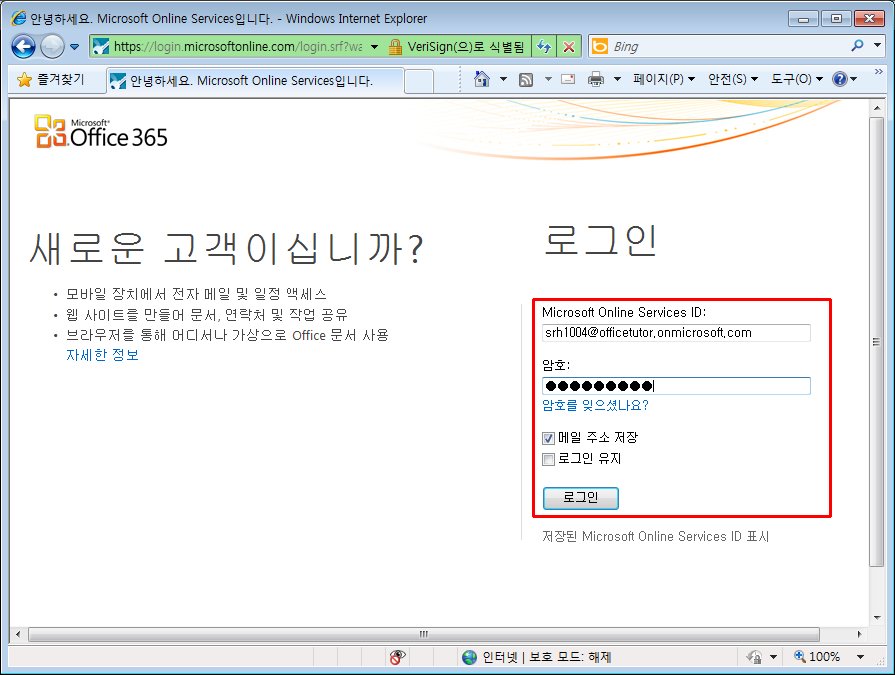
Task: Open the 도구(O) menu
Action: click(x=797, y=79)
